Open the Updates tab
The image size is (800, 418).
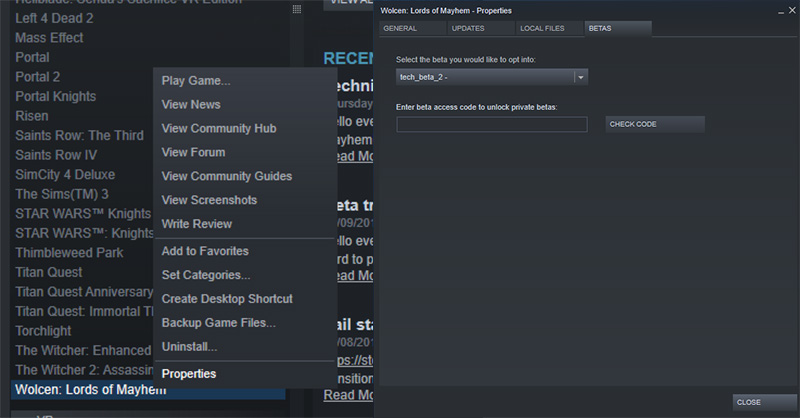click(468, 28)
